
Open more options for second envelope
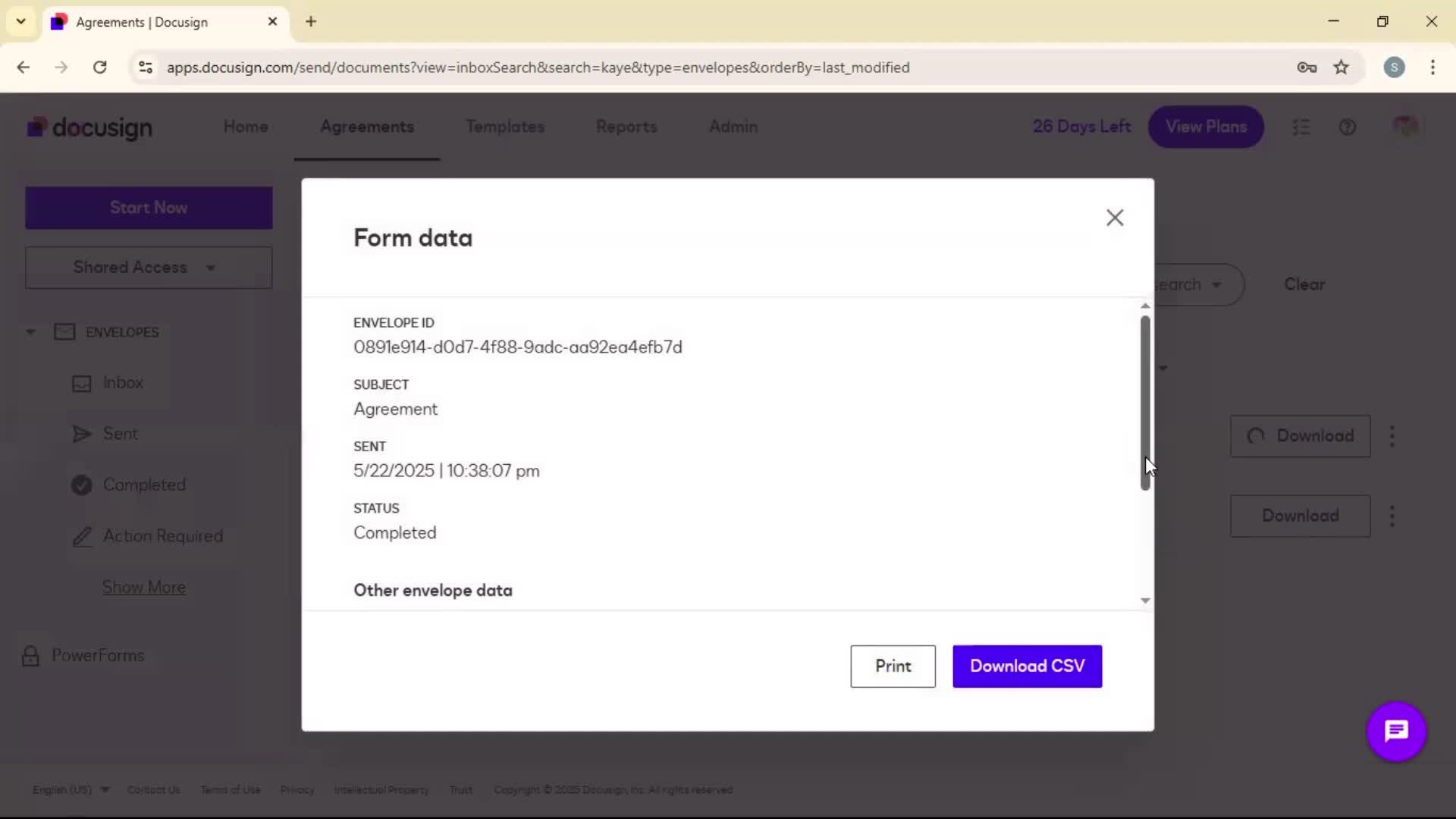pos(1392,516)
